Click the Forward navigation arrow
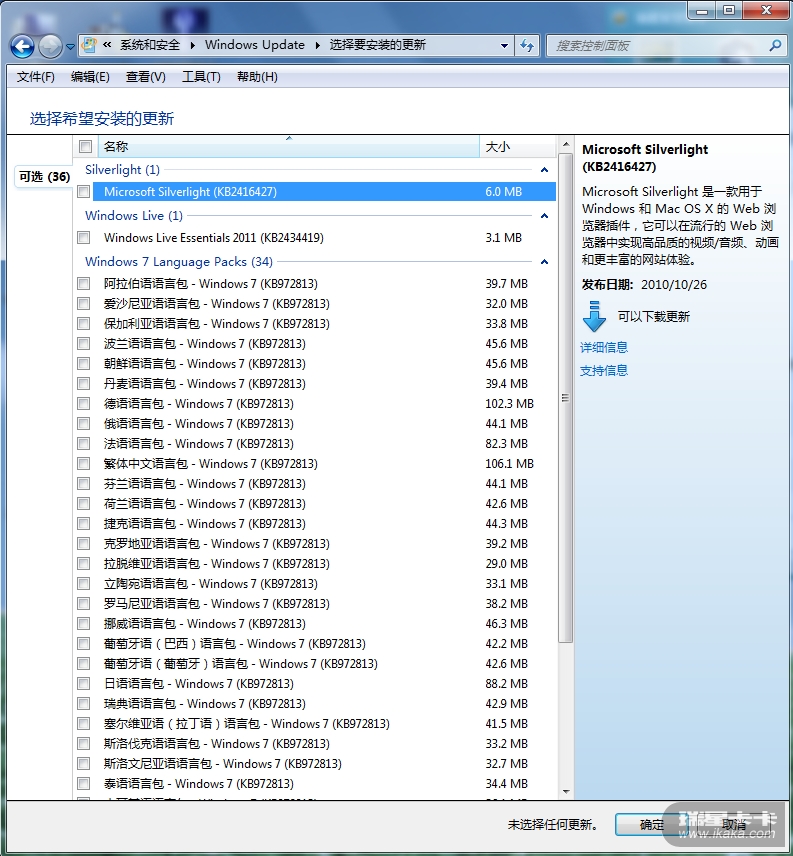 50,46
